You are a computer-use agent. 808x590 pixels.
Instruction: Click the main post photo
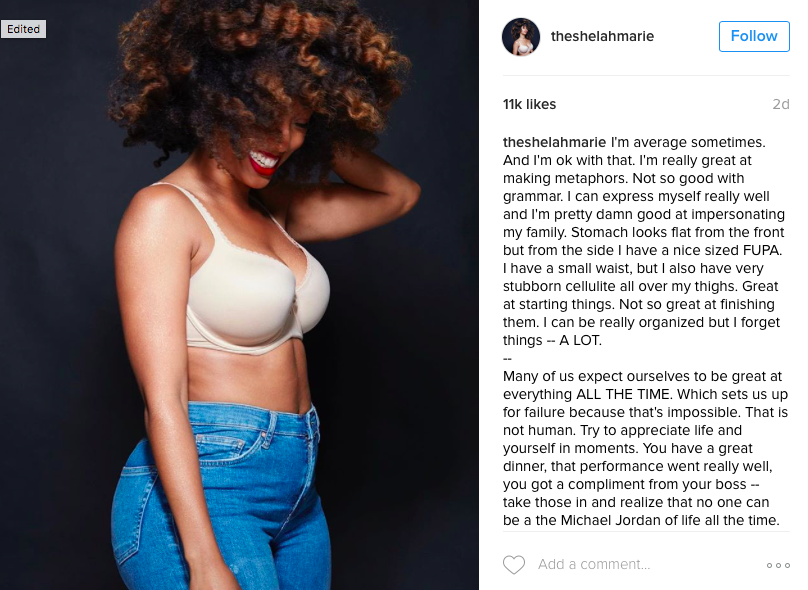(x=239, y=295)
